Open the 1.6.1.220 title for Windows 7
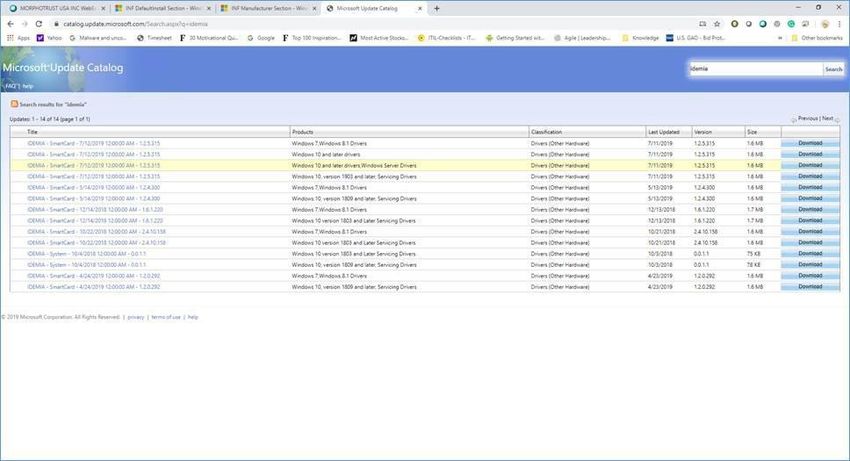 (95, 209)
